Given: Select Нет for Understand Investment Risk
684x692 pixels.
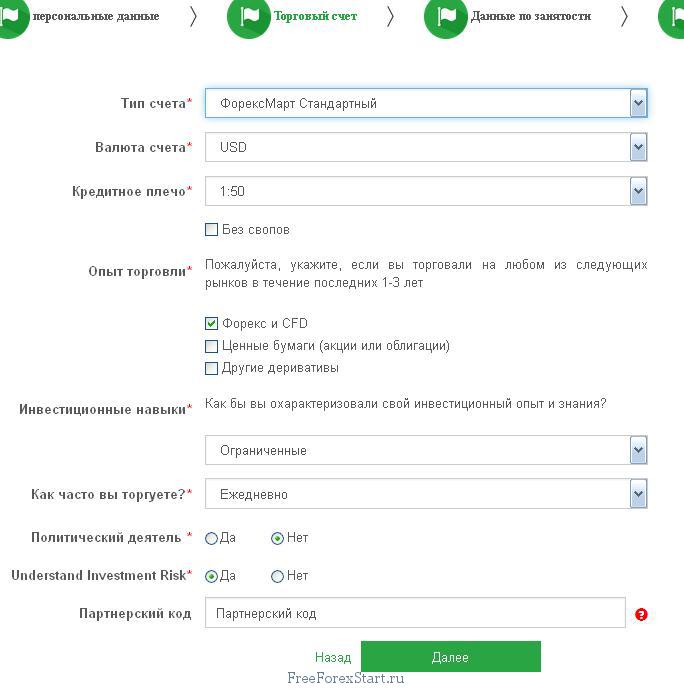Looking at the screenshot, I should pos(278,576).
